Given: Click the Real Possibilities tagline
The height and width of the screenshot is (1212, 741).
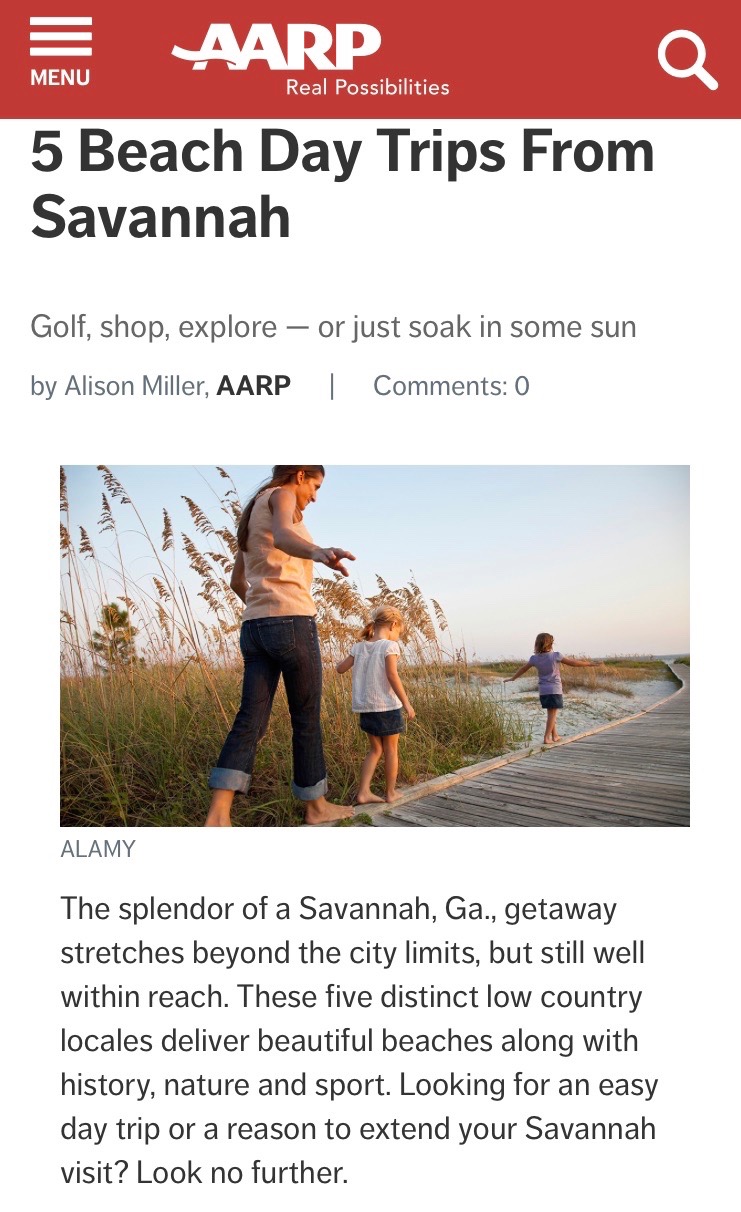Looking at the screenshot, I should (367, 88).
